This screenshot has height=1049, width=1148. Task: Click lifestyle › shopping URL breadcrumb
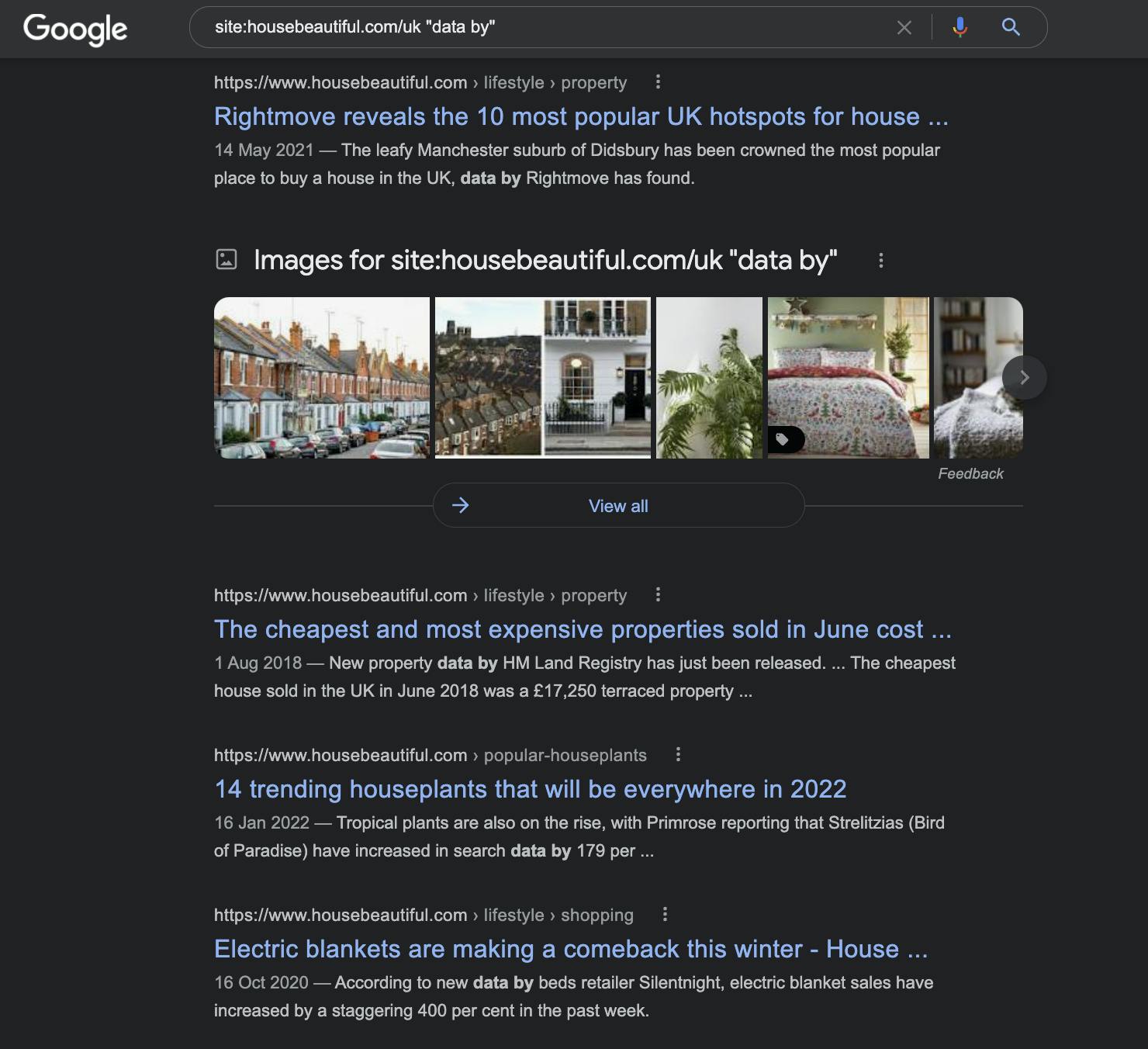(424, 915)
